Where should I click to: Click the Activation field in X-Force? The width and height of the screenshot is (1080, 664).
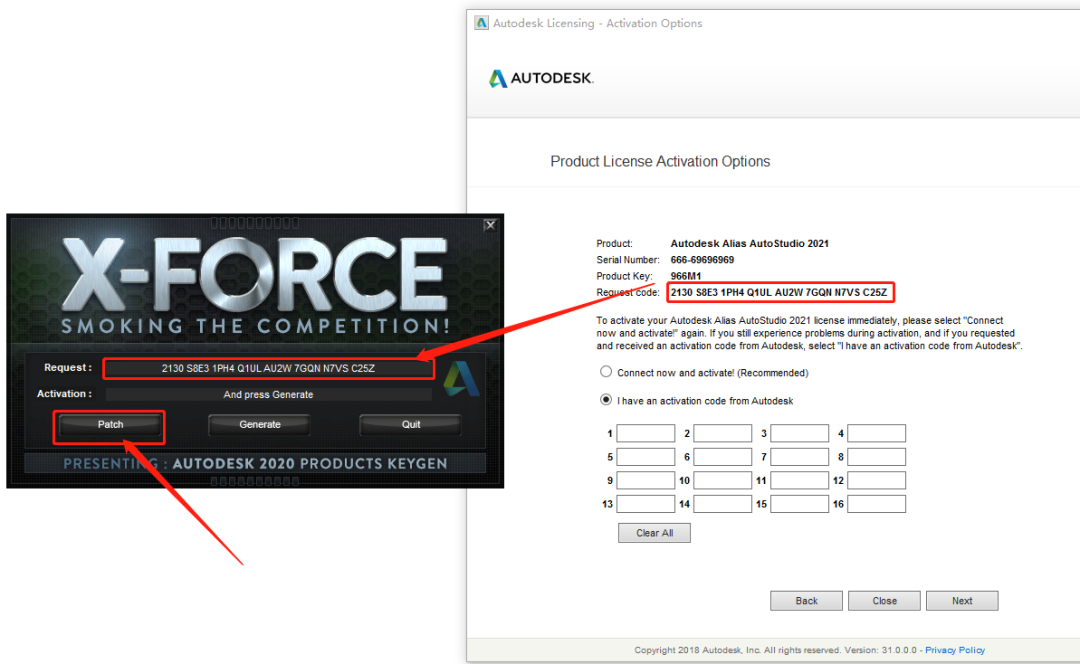(x=269, y=395)
